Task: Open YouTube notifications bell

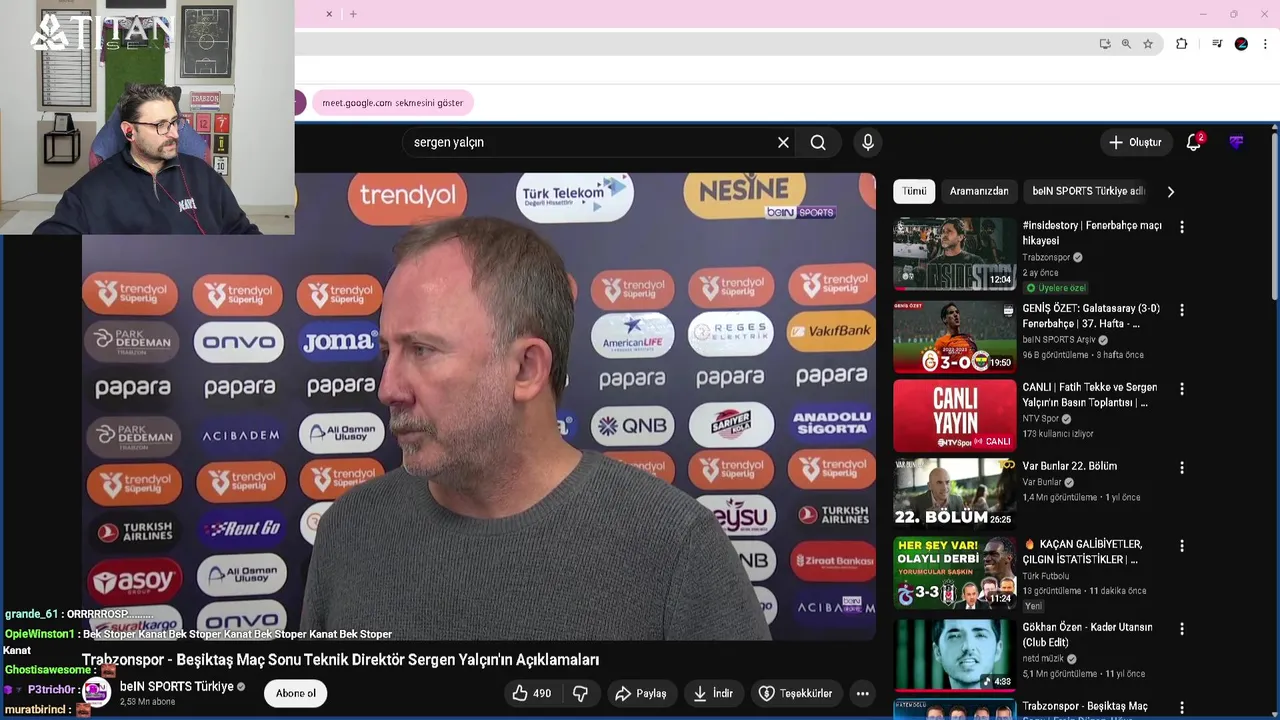Action: coord(1194,143)
